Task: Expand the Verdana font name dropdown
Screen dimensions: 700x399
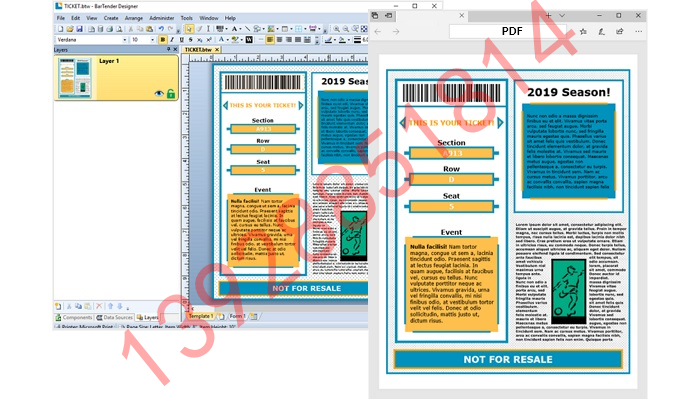Action: (125, 40)
